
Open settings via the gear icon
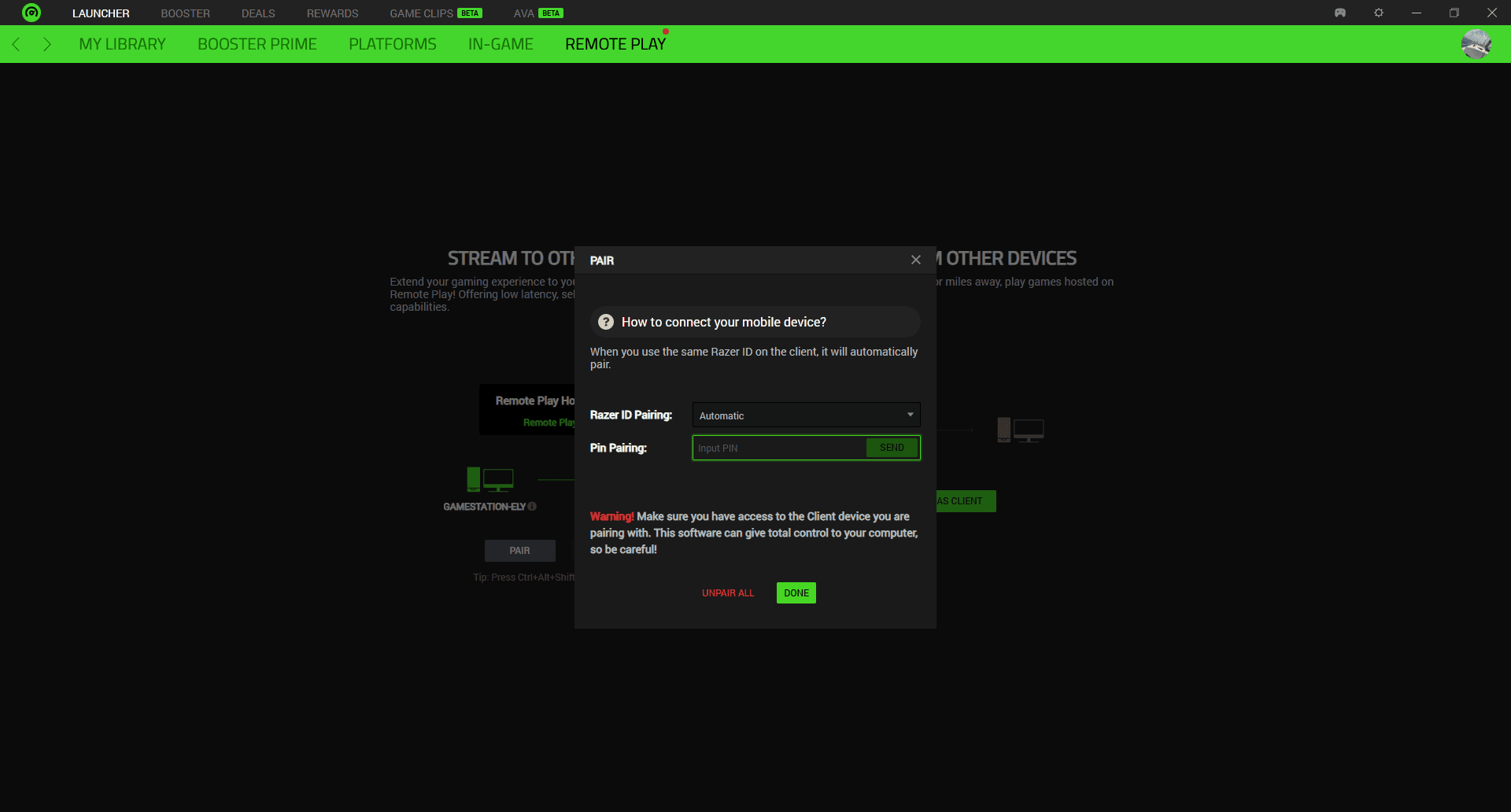[x=1379, y=13]
